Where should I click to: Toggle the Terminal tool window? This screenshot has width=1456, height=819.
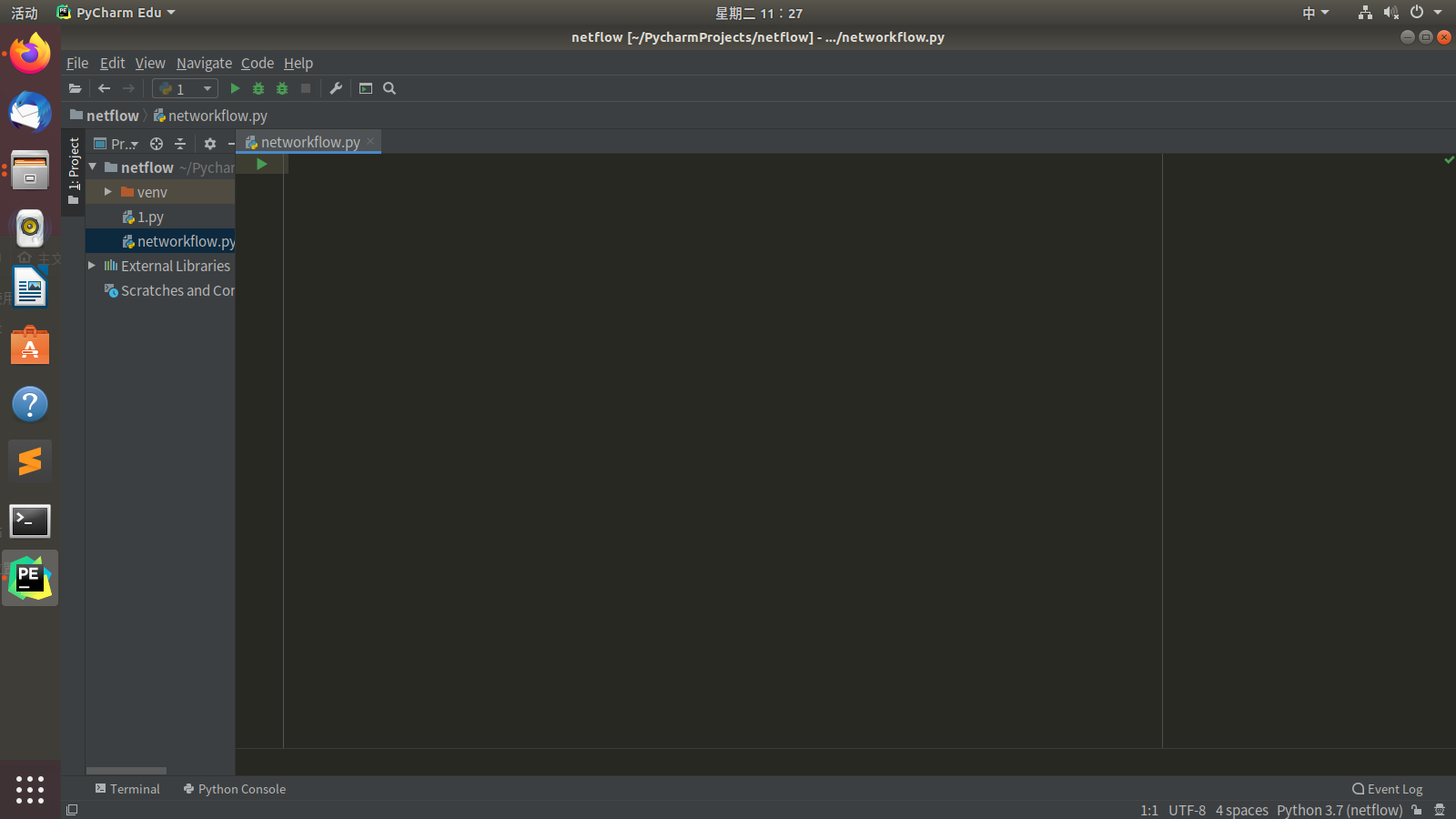(x=127, y=789)
